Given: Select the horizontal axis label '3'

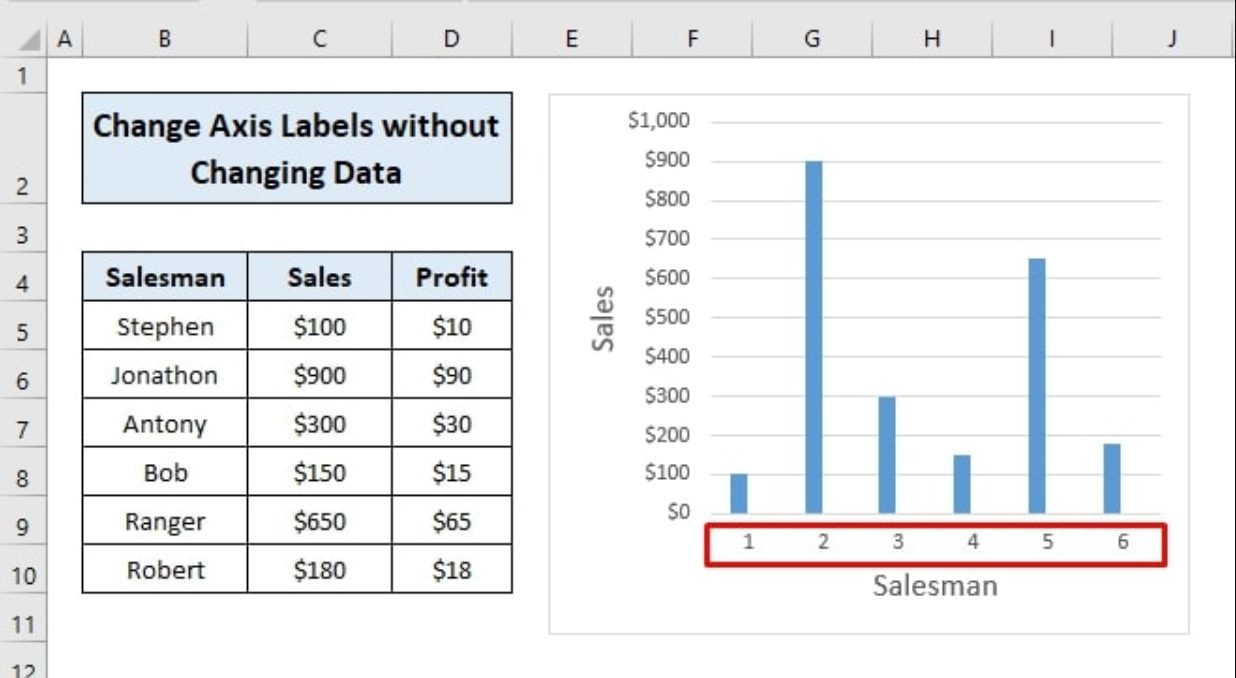Looking at the screenshot, I should click(x=898, y=543).
